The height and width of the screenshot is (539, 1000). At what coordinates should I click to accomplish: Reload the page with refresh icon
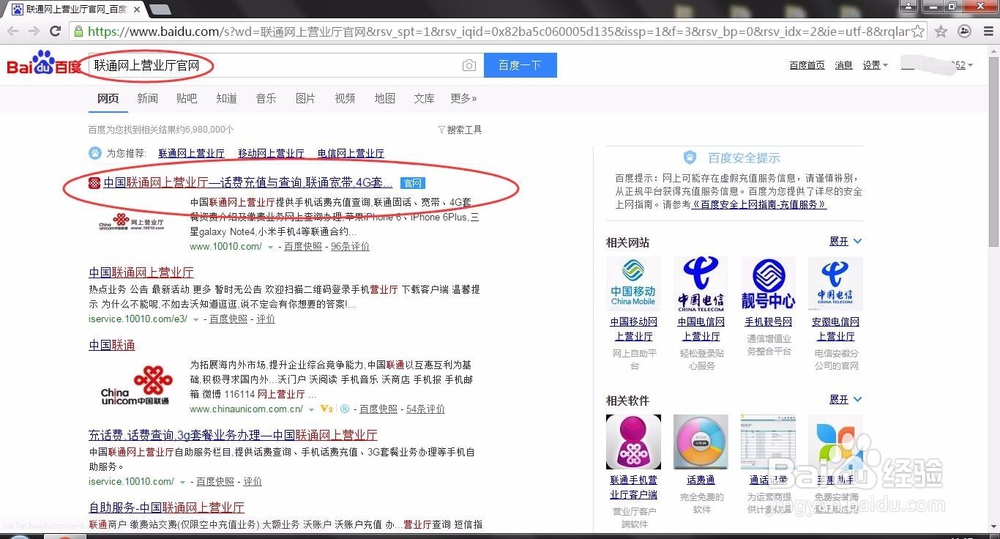[55, 31]
